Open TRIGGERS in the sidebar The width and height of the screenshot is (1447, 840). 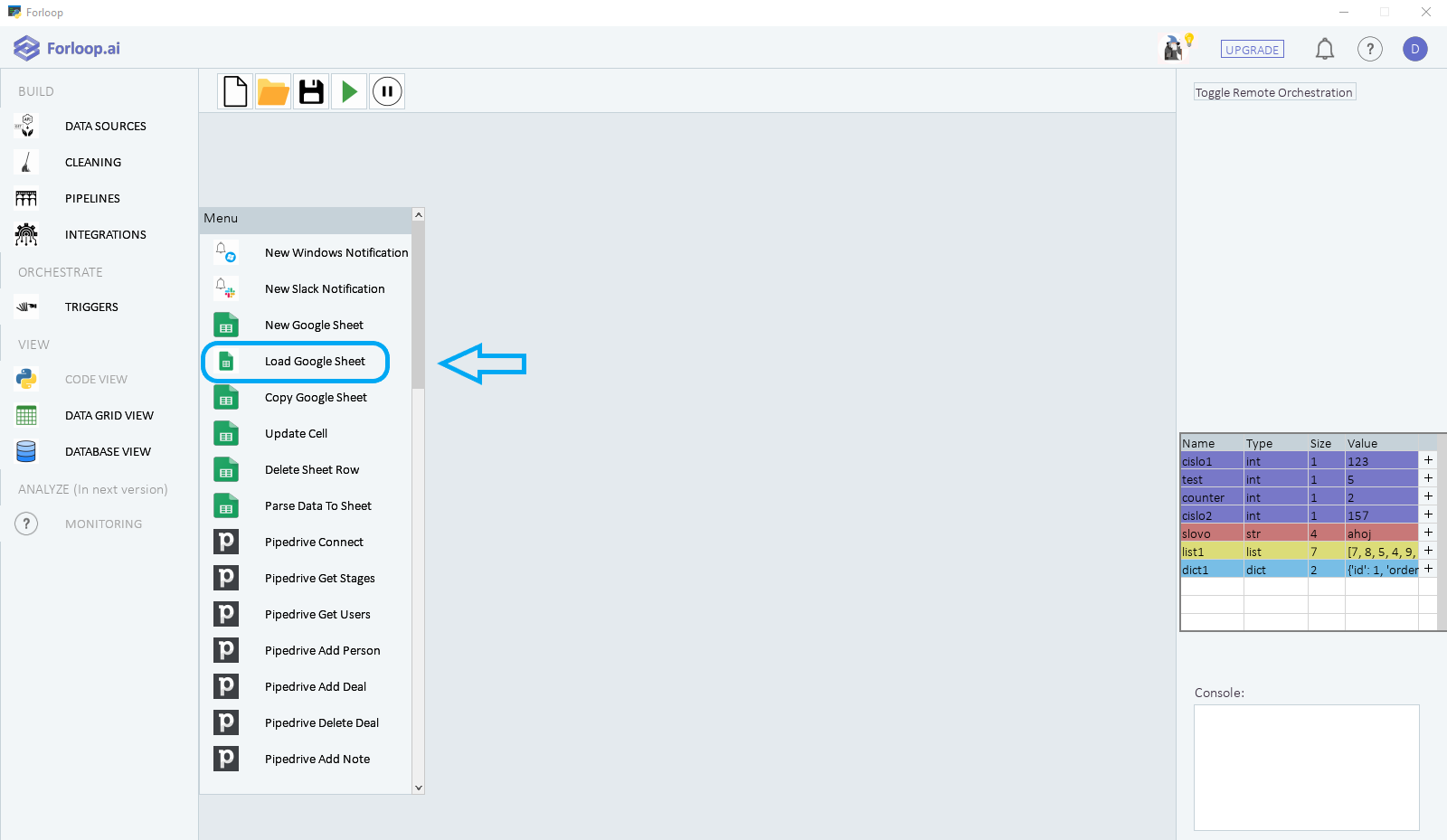(x=91, y=307)
